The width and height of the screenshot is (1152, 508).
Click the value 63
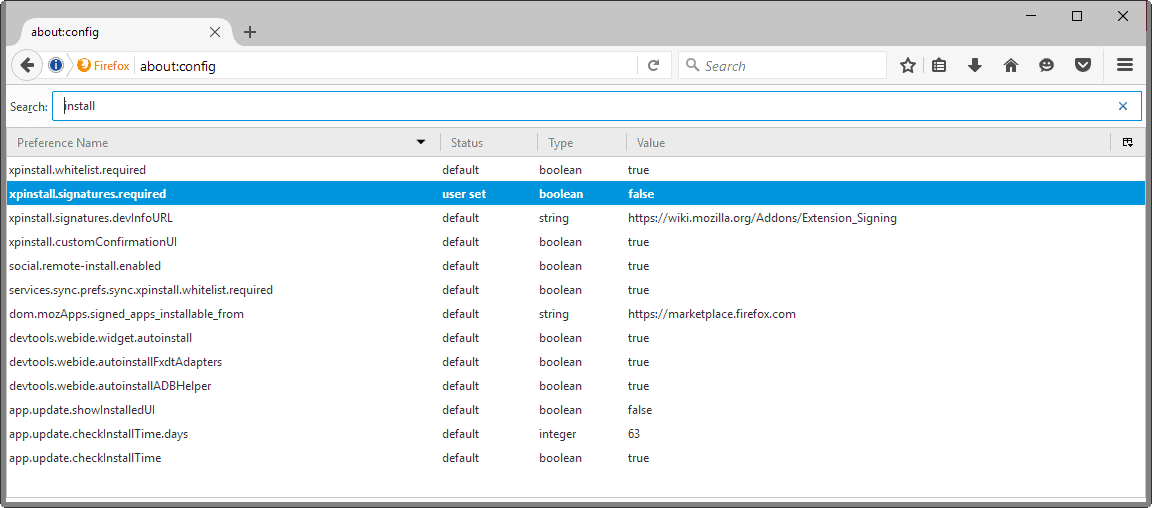tap(634, 434)
